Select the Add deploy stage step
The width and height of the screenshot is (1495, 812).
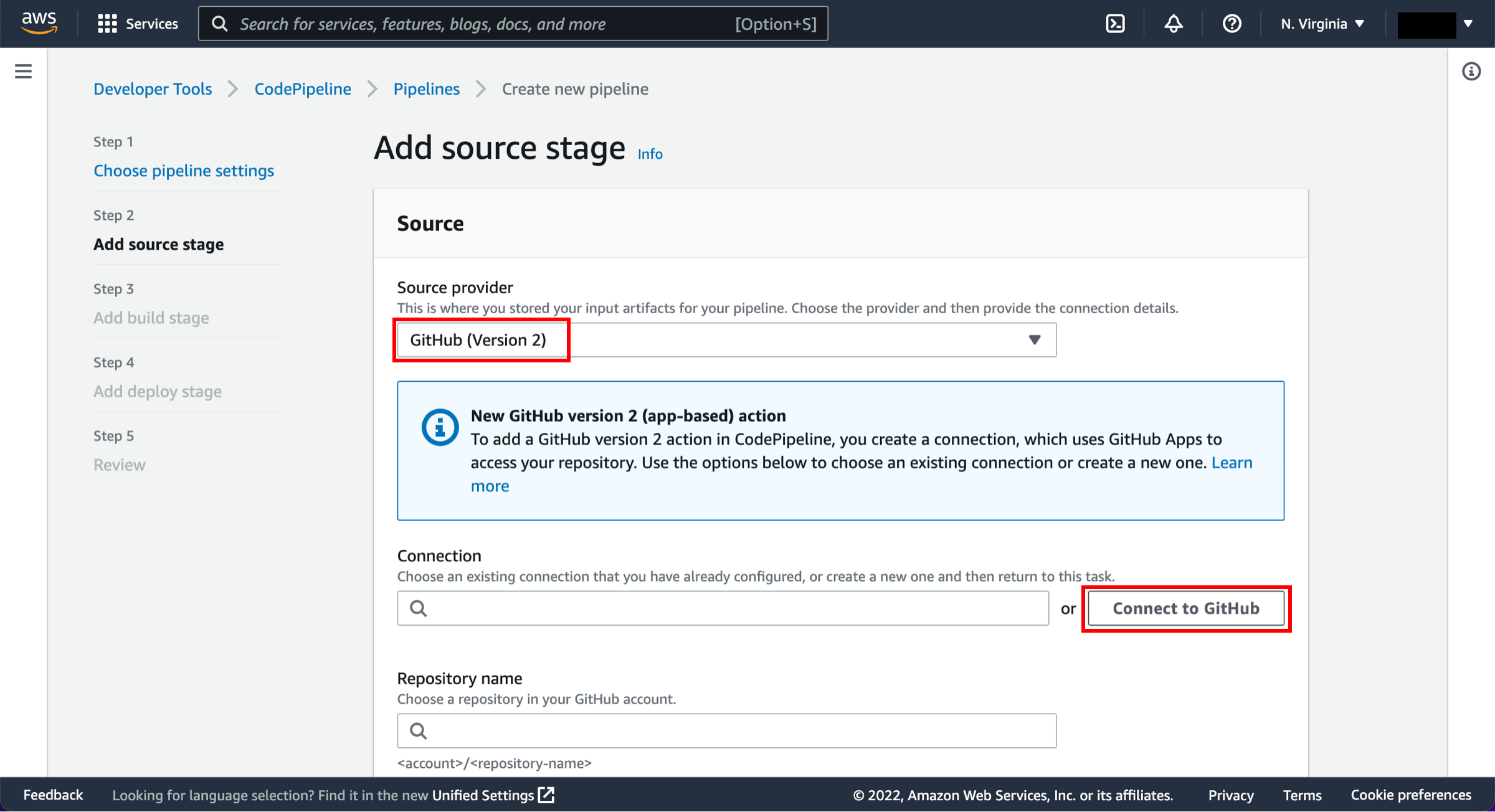(x=158, y=391)
